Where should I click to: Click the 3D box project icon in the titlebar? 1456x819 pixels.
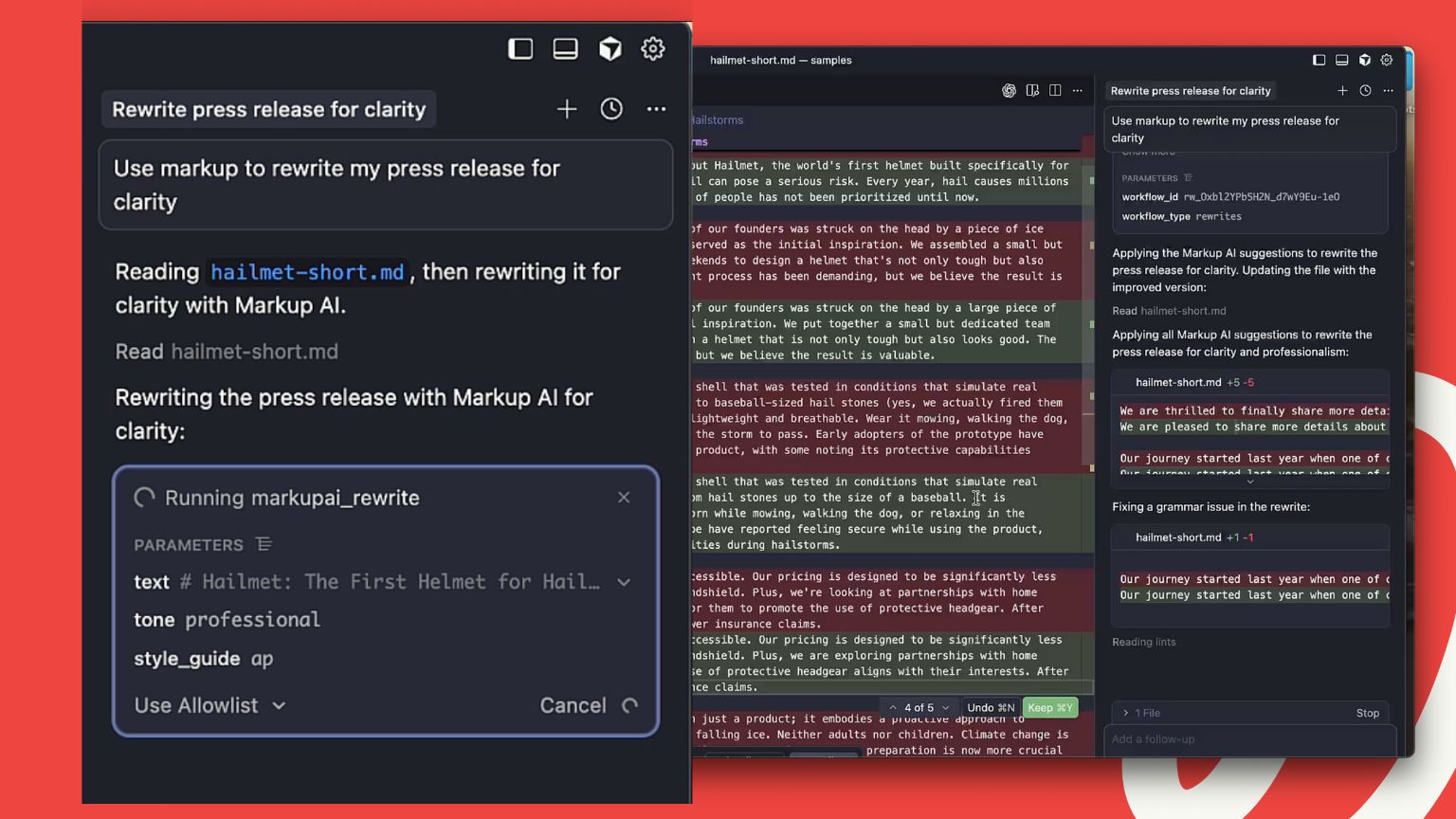610,48
